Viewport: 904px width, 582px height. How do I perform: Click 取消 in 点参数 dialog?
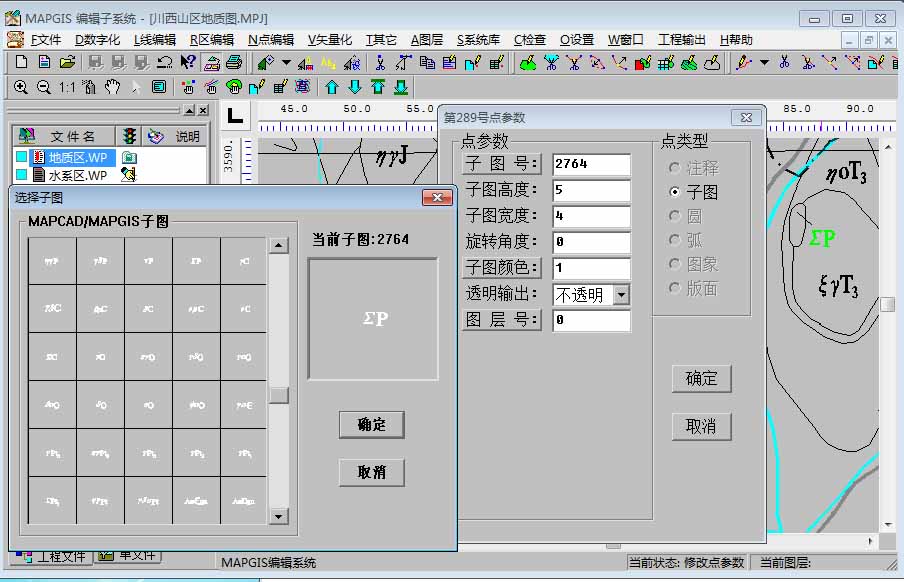[701, 427]
